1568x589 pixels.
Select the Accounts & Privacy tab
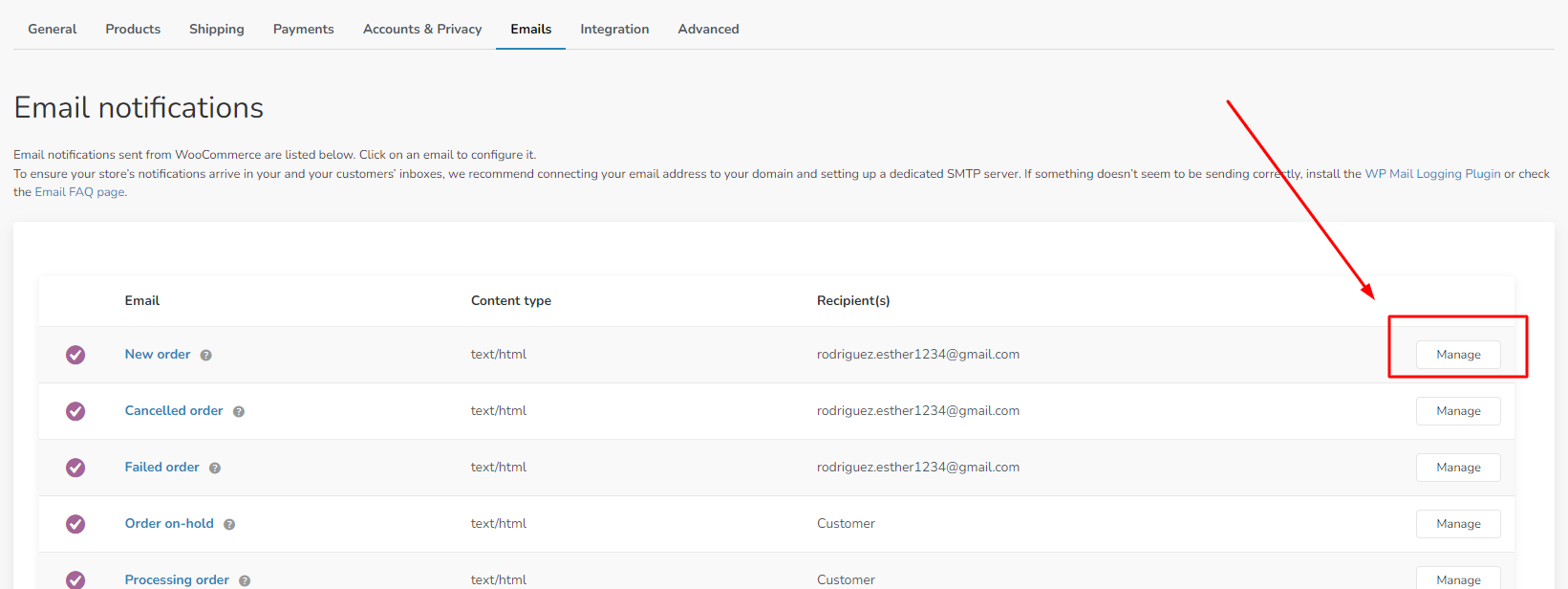tap(422, 29)
